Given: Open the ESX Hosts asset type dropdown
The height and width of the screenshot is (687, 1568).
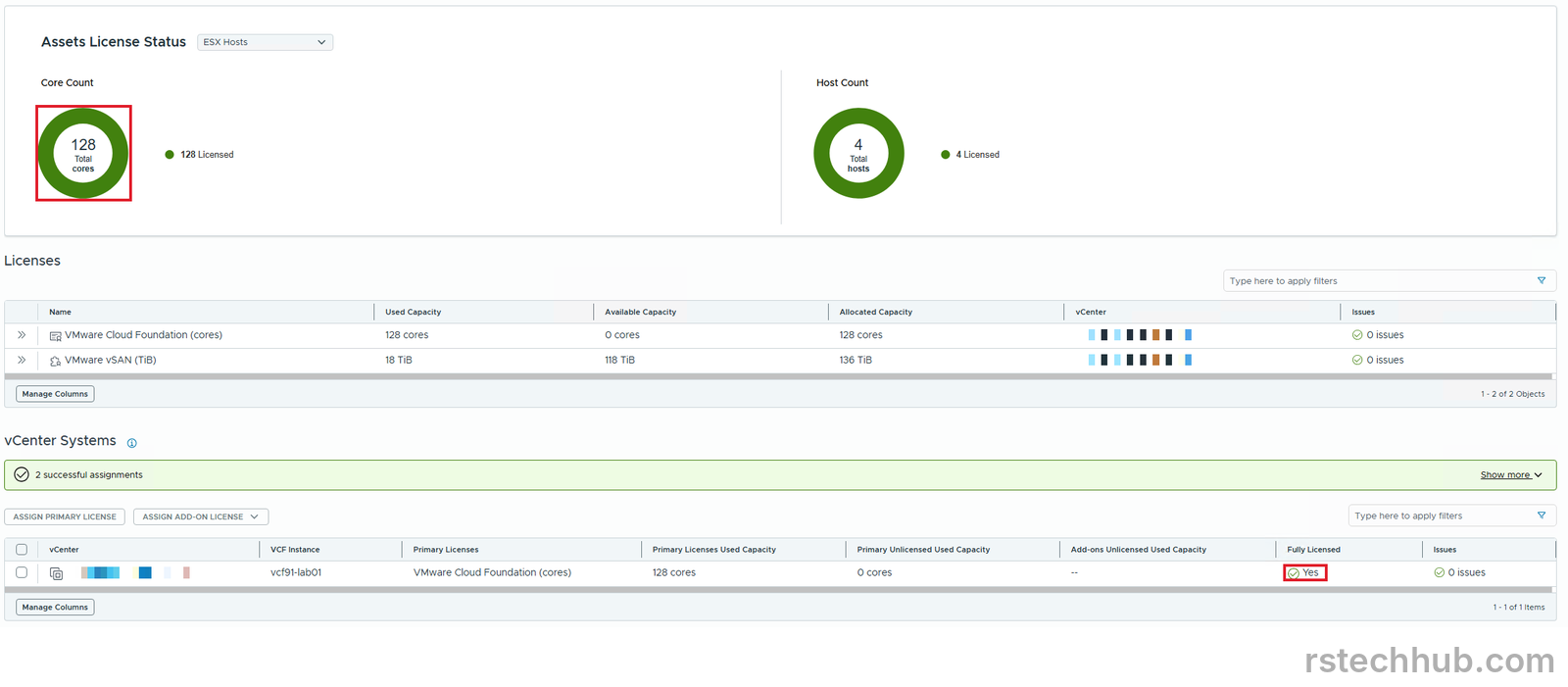Looking at the screenshot, I should click(265, 42).
